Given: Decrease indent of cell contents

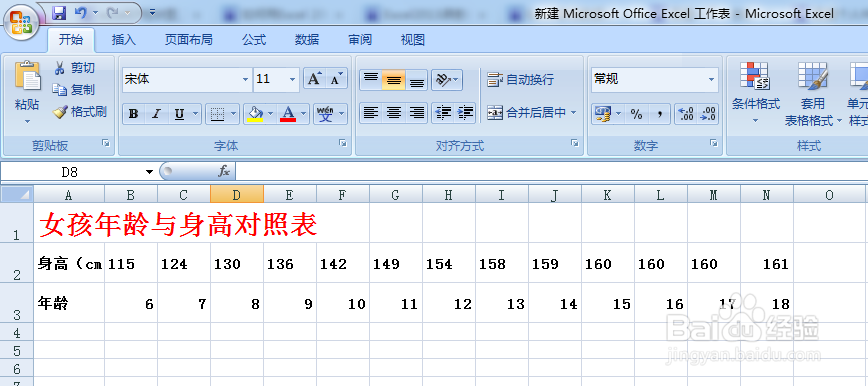Looking at the screenshot, I should tap(443, 113).
